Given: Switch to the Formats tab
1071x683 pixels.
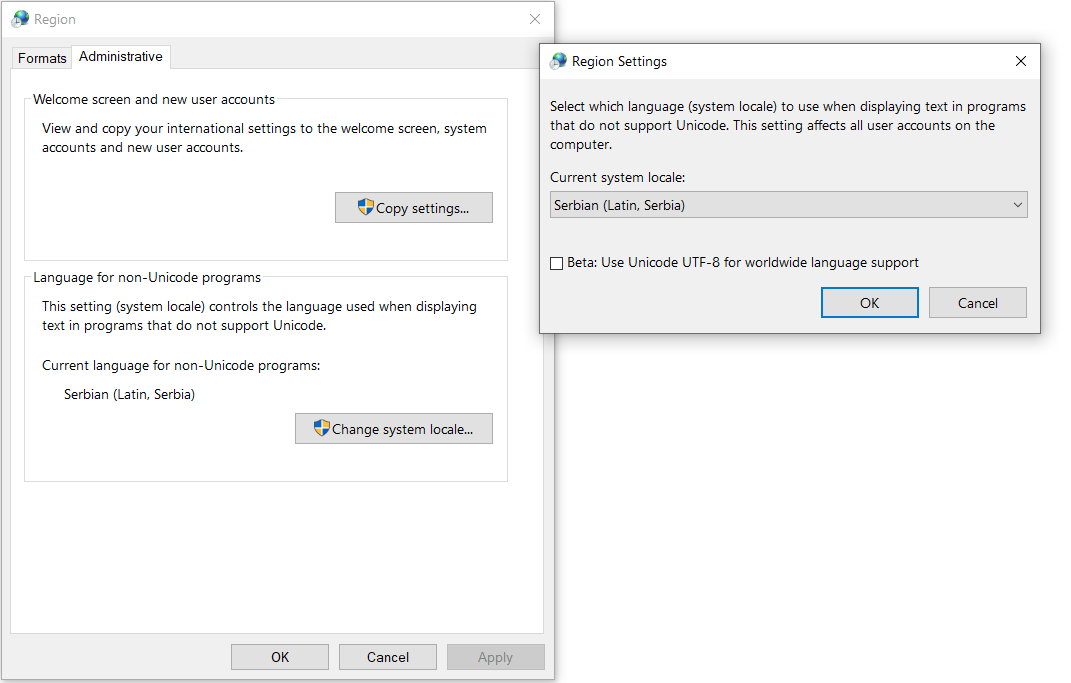Looking at the screenshot, I should pyautogui.click(x=42, y=58).
